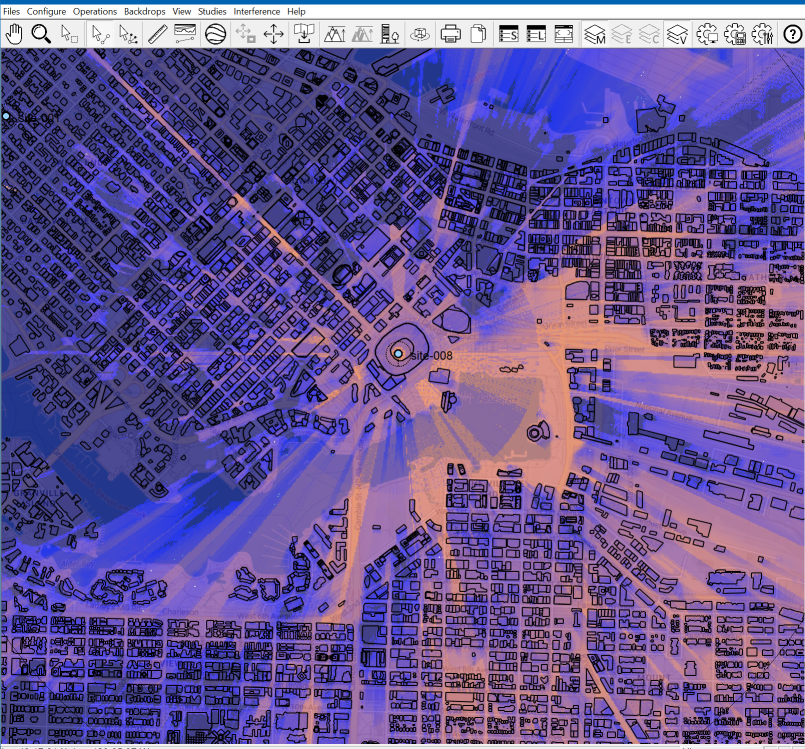The image size is (805, 749).
Task: Activate the magnifying glass zoom tool
Action: pos(41,34)
